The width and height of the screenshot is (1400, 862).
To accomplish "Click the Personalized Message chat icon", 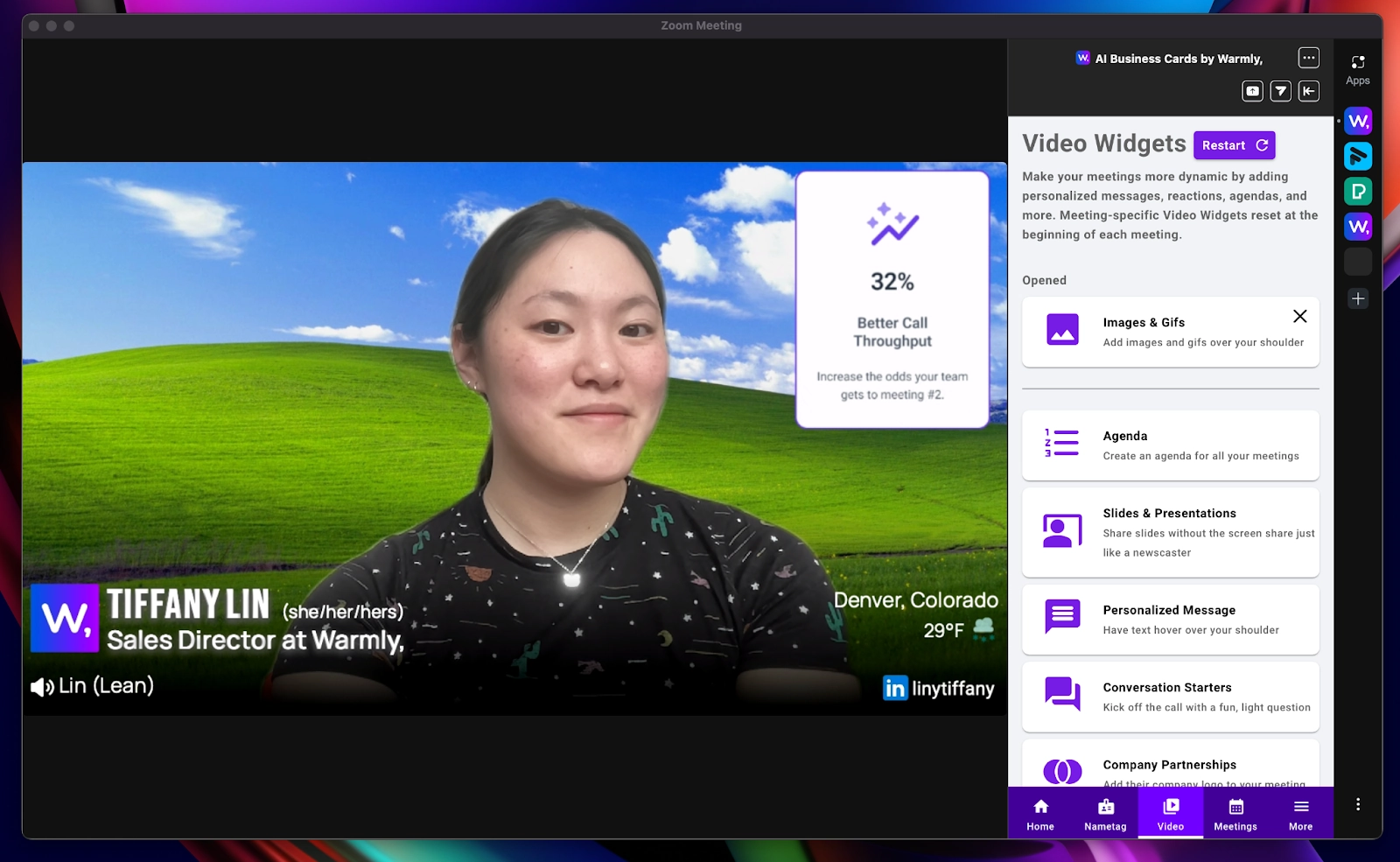I will tap(1062, 616).
